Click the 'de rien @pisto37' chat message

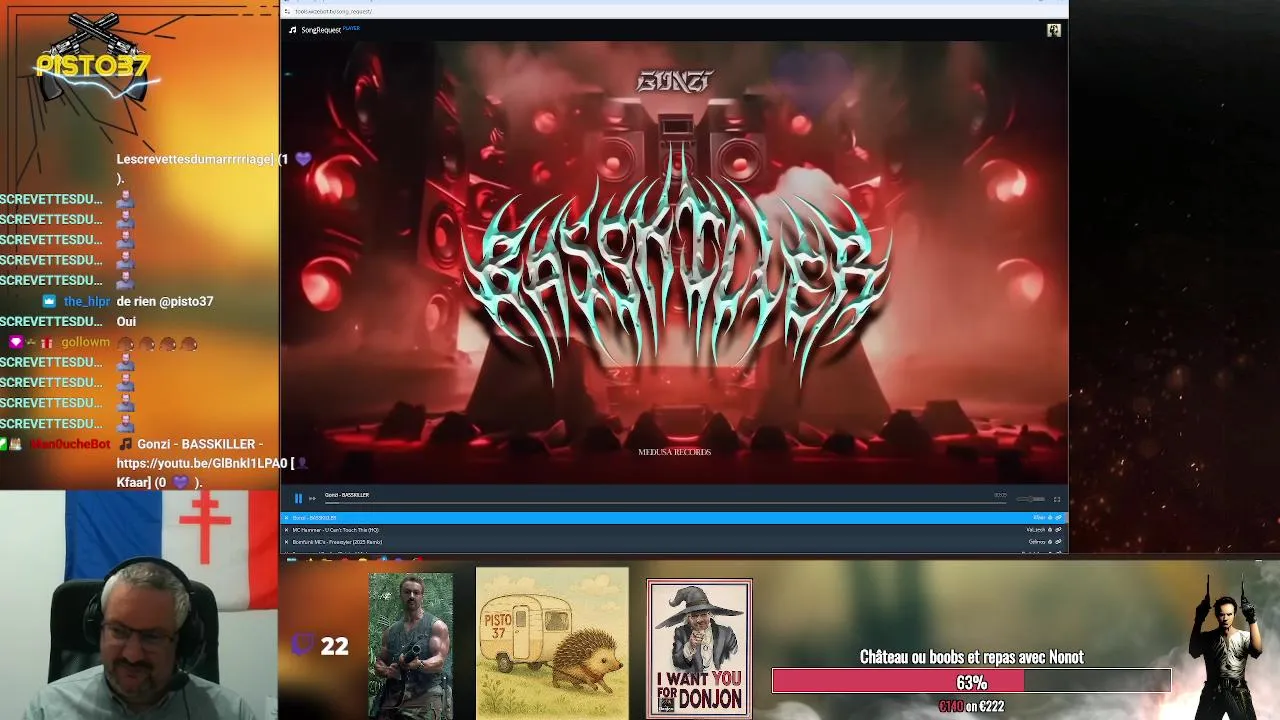coord(165,301)
